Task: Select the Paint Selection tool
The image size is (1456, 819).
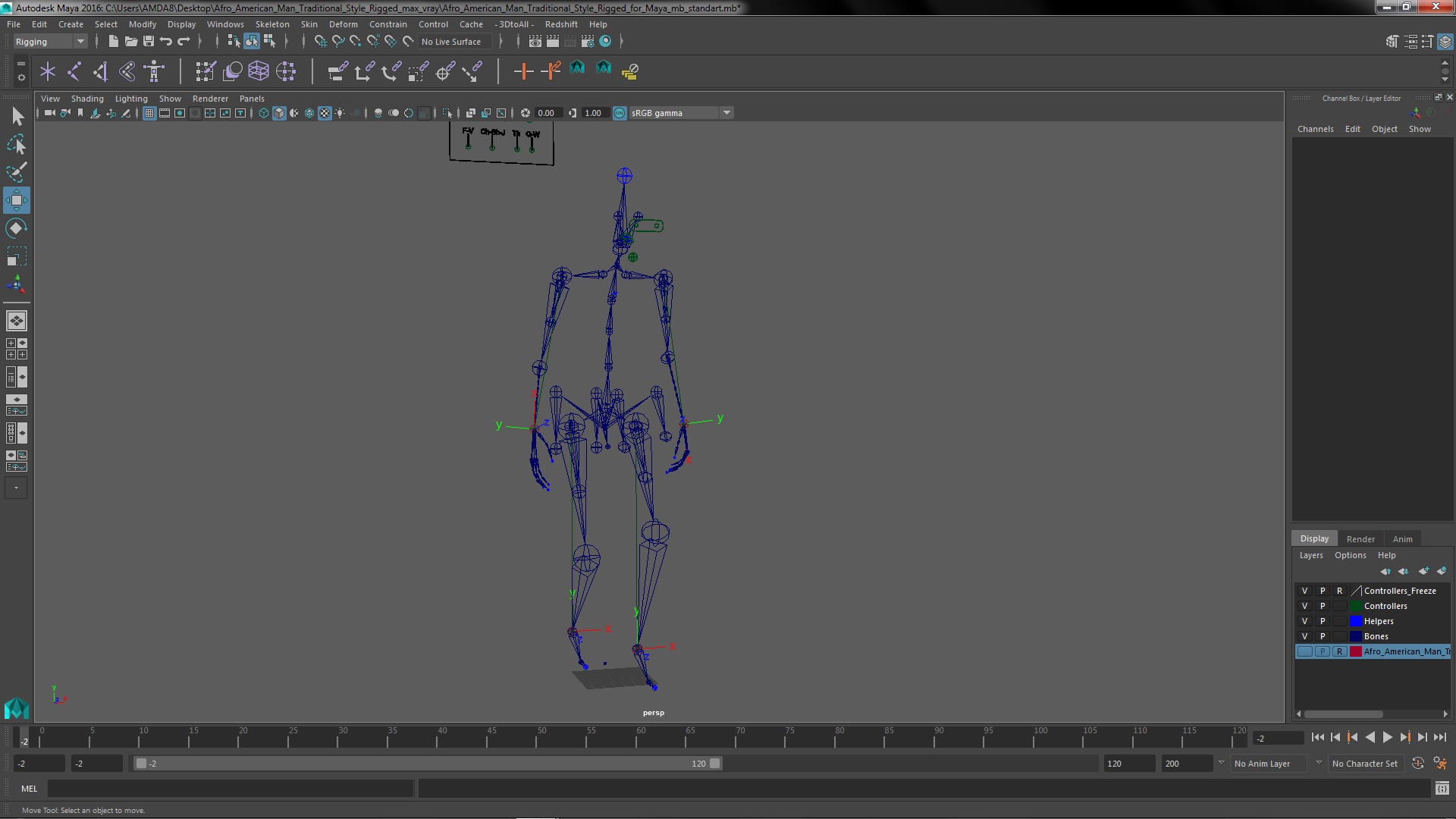Action: click(17, 172)
